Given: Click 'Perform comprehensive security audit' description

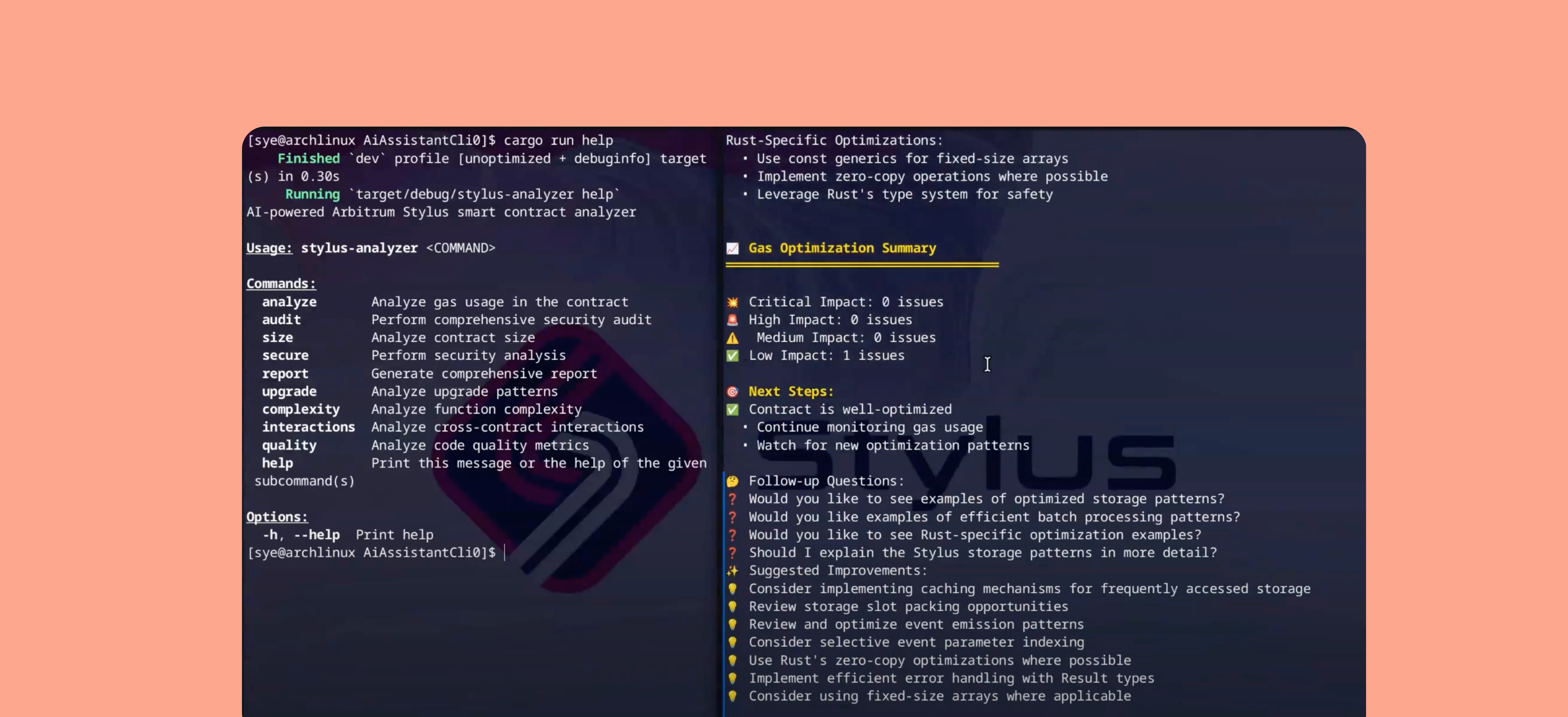Looking at the screenshot, I should click(511, 320).
